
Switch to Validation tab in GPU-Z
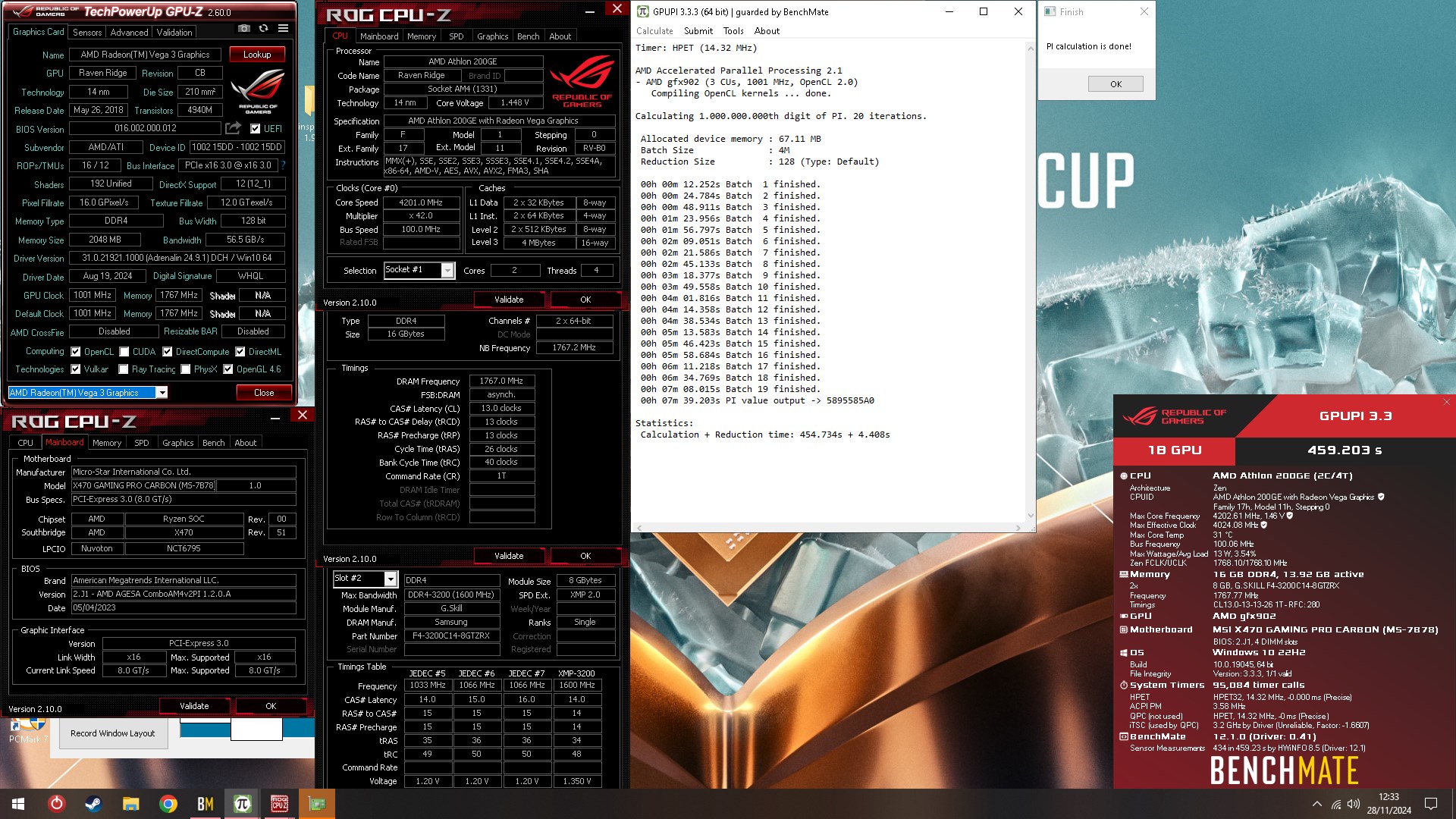click(174, 33)
